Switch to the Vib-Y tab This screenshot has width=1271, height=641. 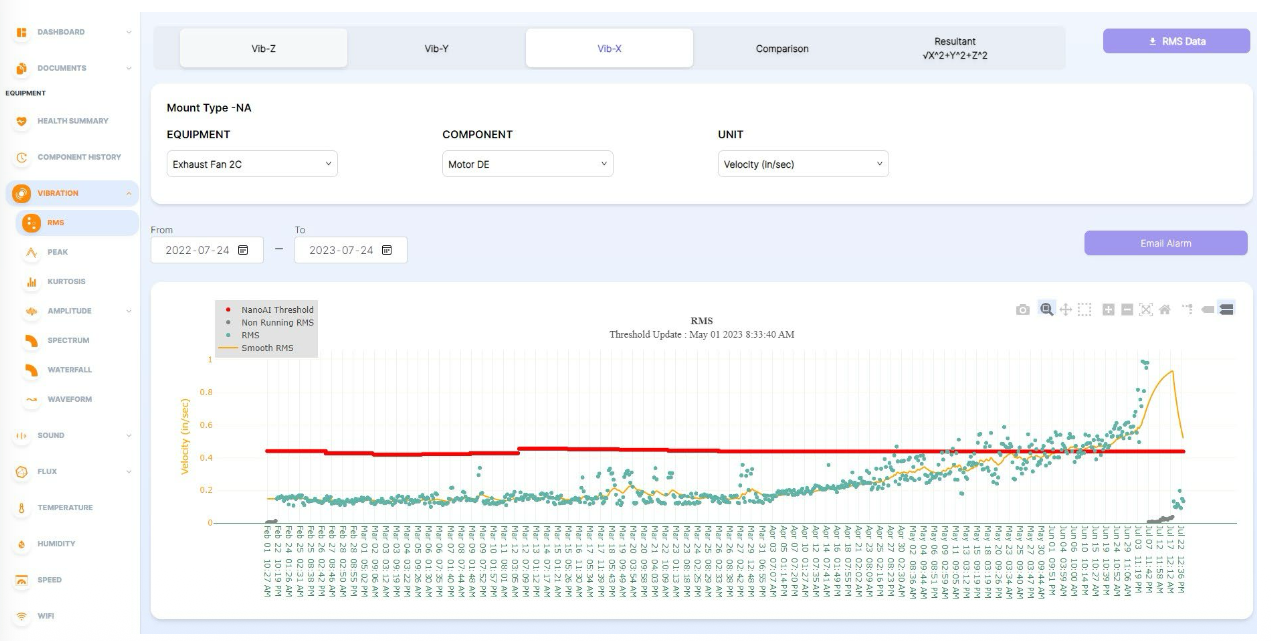click(436, 48)
